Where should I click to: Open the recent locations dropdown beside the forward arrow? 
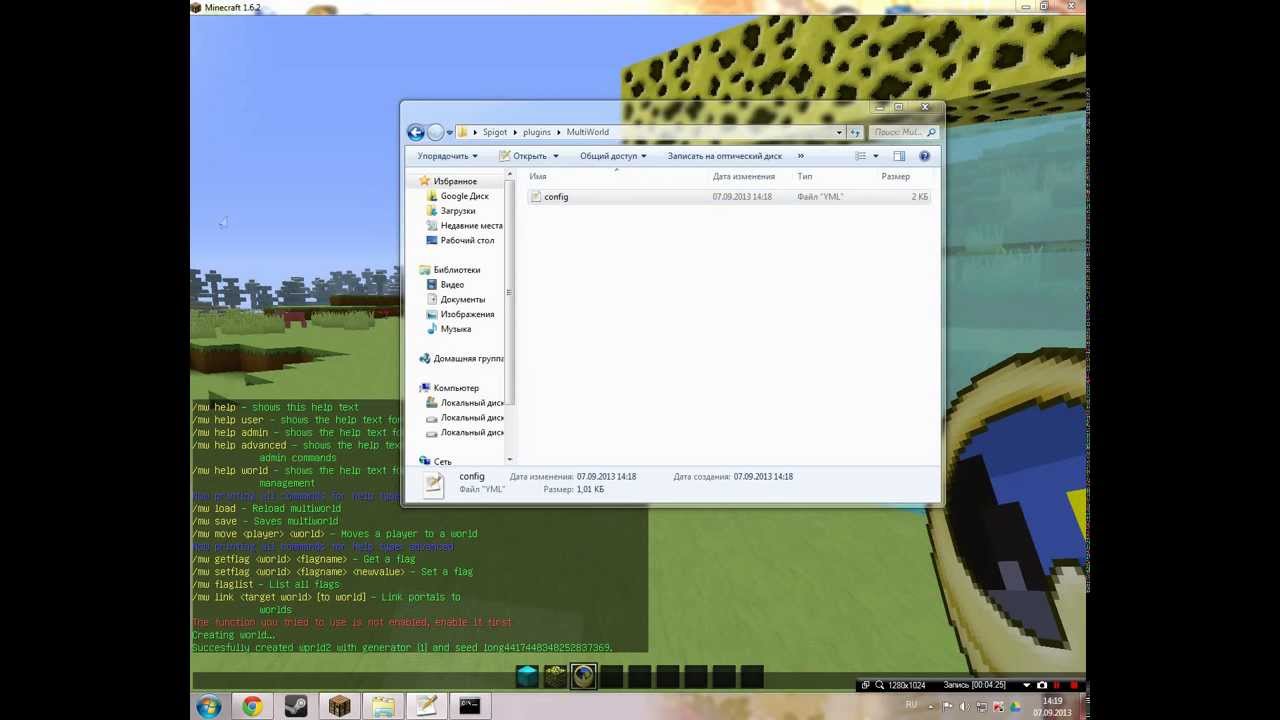[449, 132]
